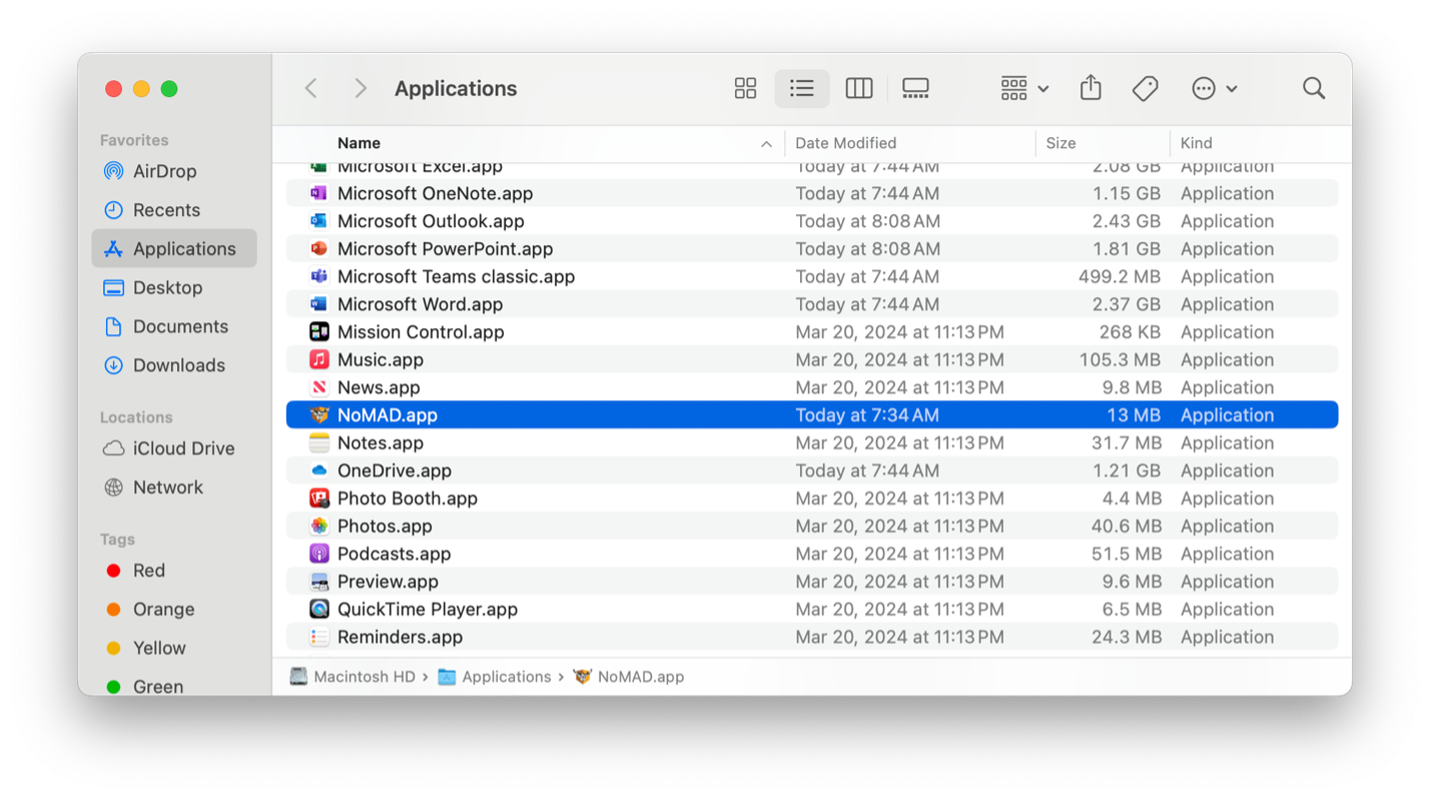The width and height of the screenshot is (1430, 803).
Task: Click the Microsoft Word.app icon
Action: [x=319, y=304]
